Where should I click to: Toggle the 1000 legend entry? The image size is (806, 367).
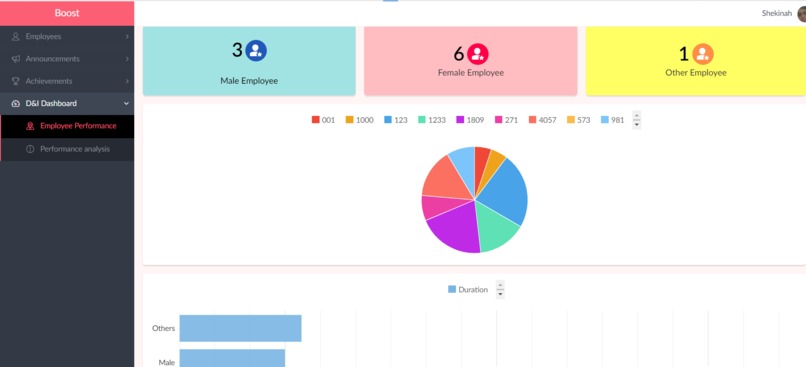point(359,120)
